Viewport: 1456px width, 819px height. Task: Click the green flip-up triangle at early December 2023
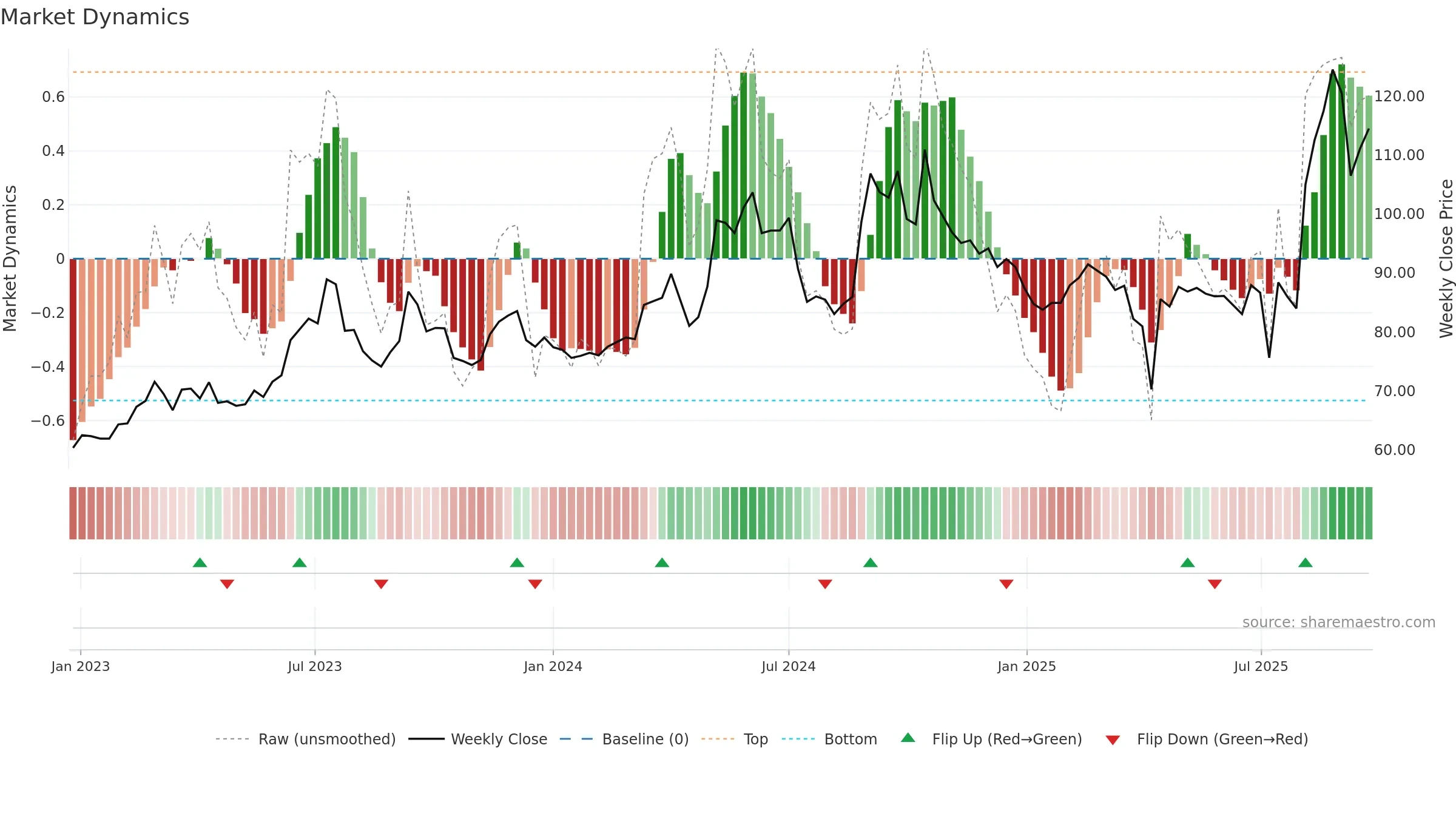(x=517, y=562)
